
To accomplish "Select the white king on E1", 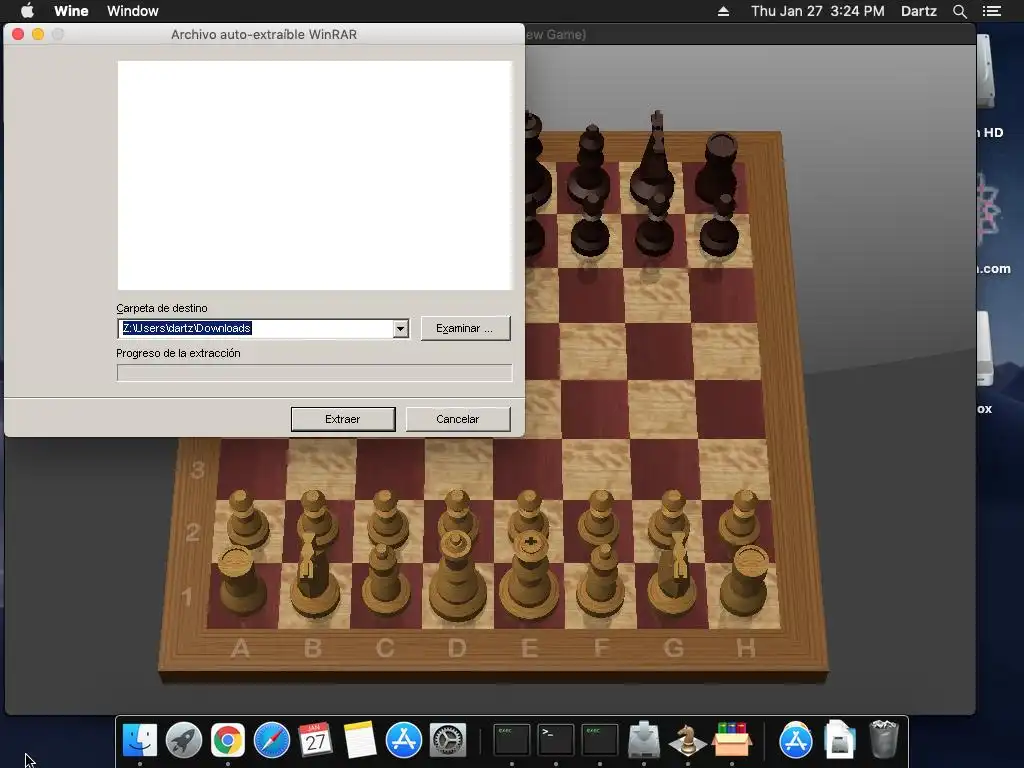I will [x=530, y=575].
